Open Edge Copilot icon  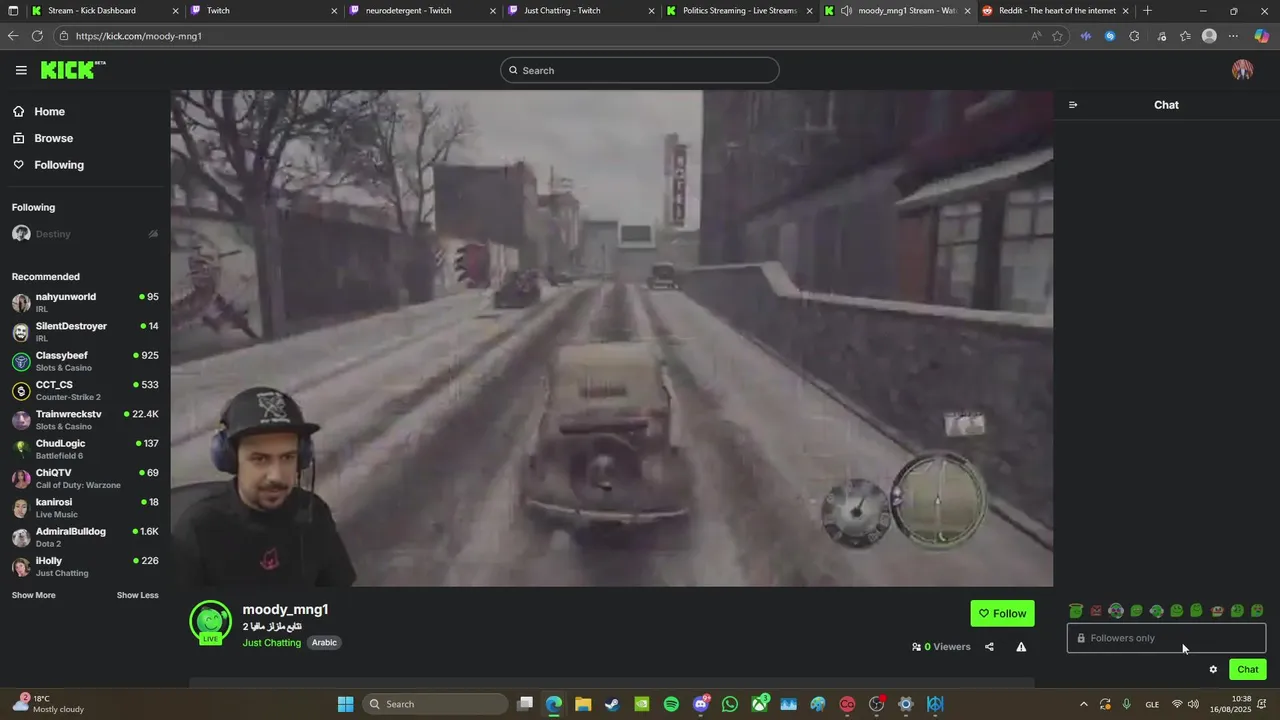(1260, 36)
